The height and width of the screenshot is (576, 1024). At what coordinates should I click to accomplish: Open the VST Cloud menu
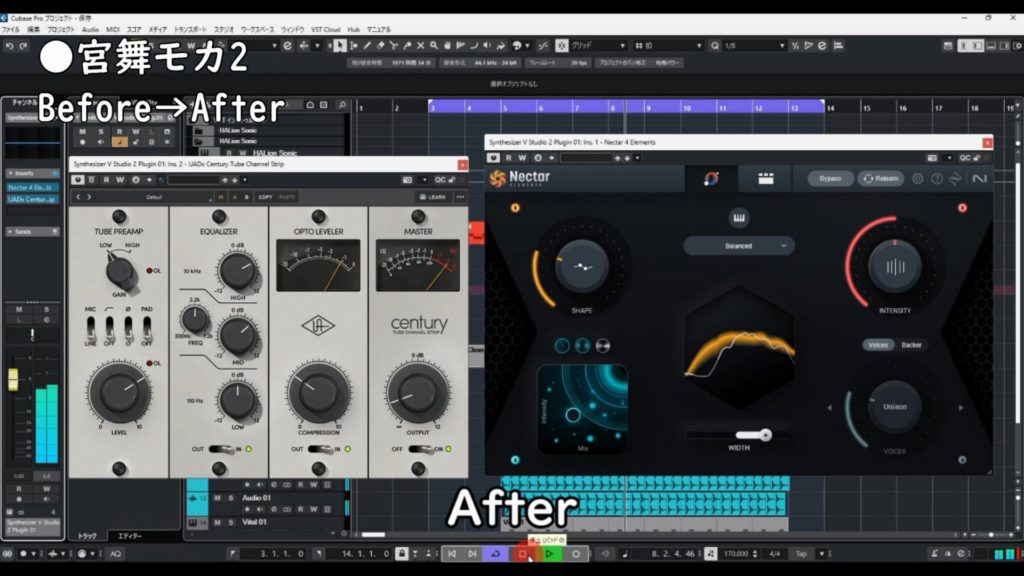tap(324, 30)
